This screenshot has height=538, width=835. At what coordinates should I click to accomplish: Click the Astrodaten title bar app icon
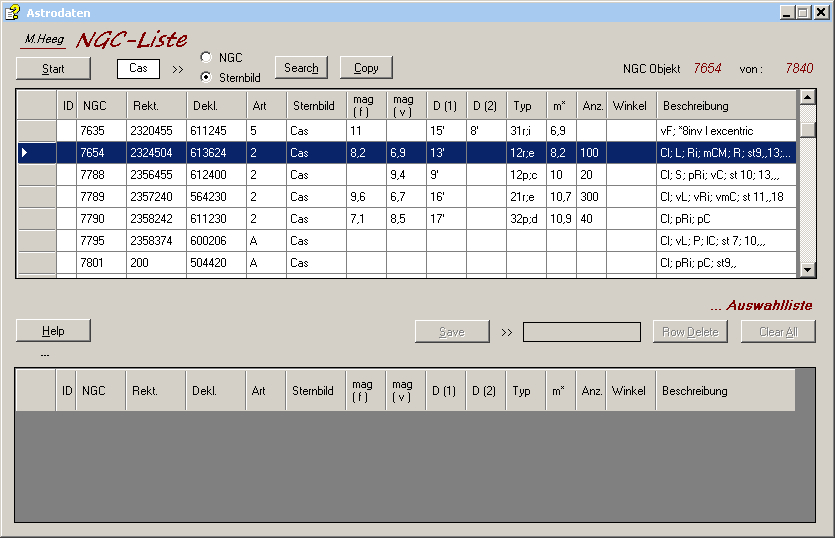click(13, 12)
